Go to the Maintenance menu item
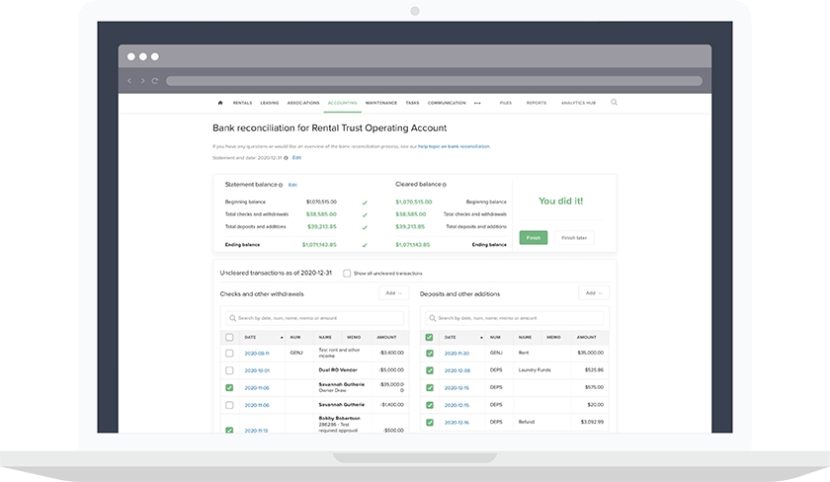Screen dimensions: 830x482 click(381, 103)
